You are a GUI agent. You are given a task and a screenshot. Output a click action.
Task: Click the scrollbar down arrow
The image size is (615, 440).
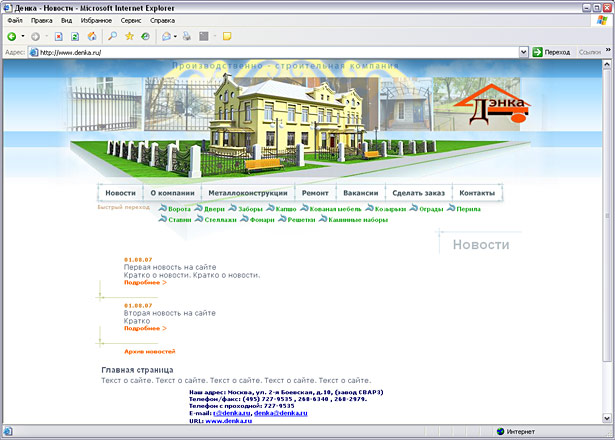(x=606, y=418)
